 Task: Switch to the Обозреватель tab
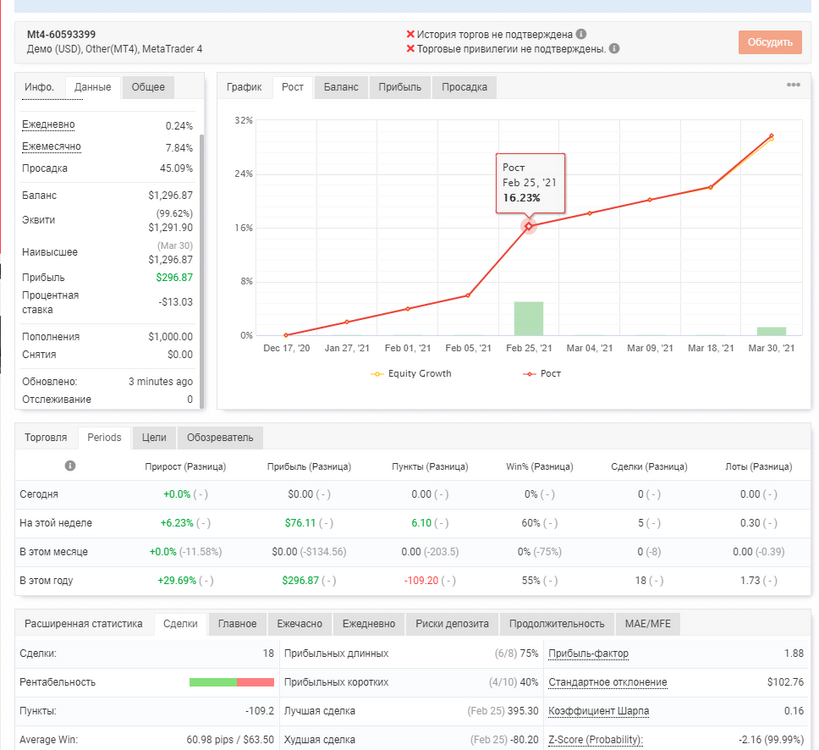[x=220, y=438]
